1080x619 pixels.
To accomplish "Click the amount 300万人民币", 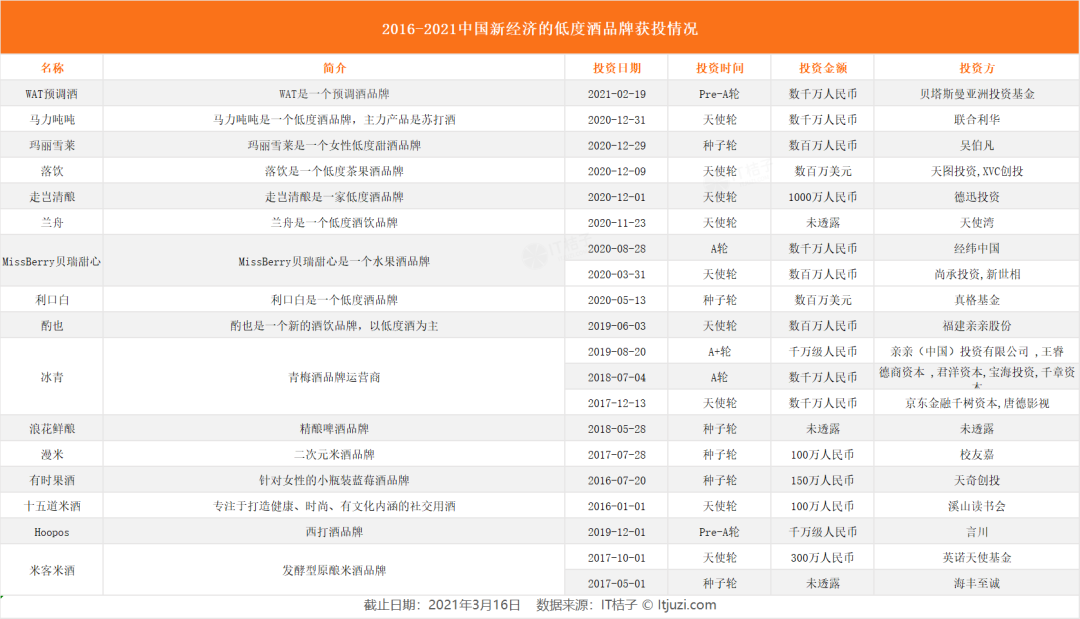I will (822, 558).
